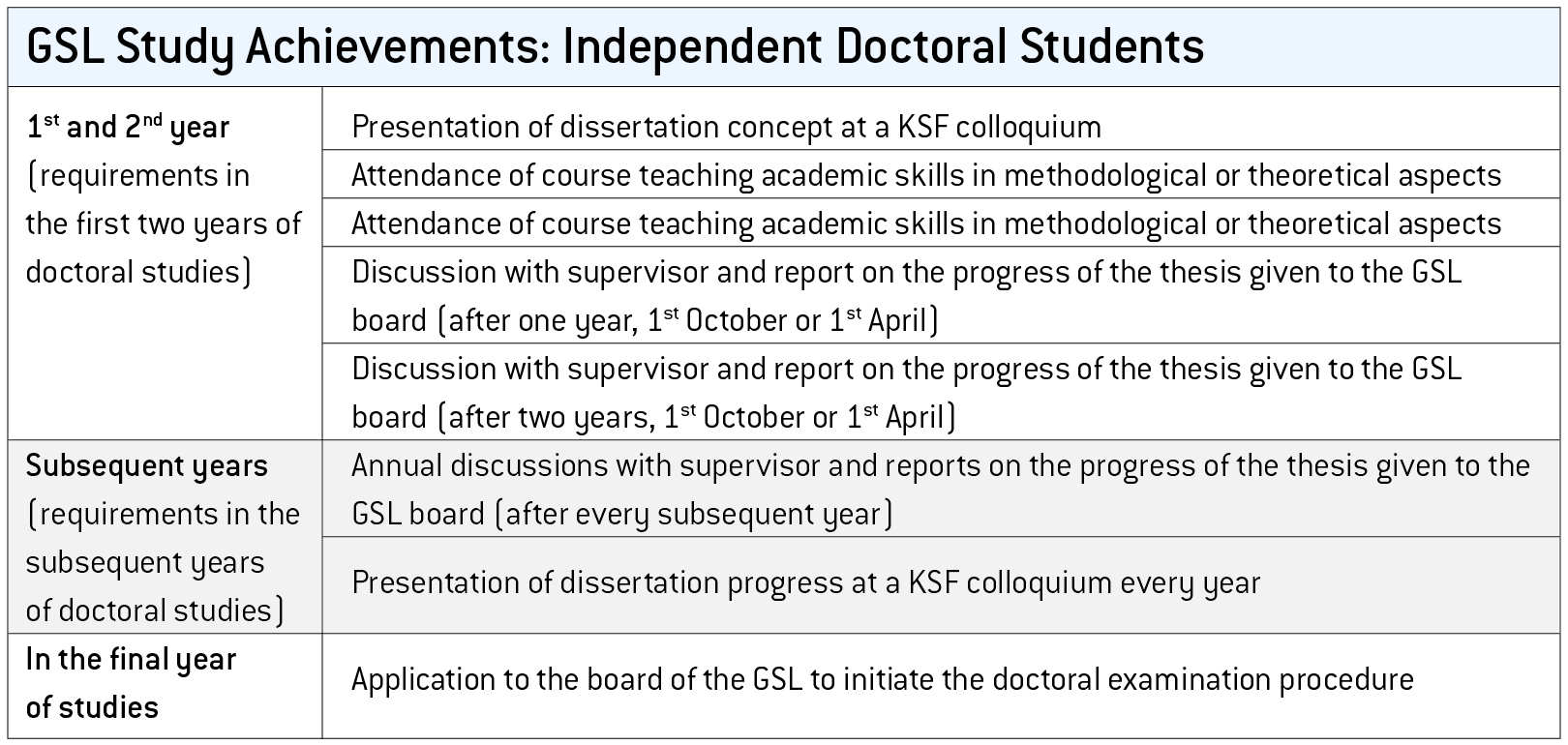Click "Independent Doctoral Students" in the header
Viewport: 1568px width, 745px height.
883,45
